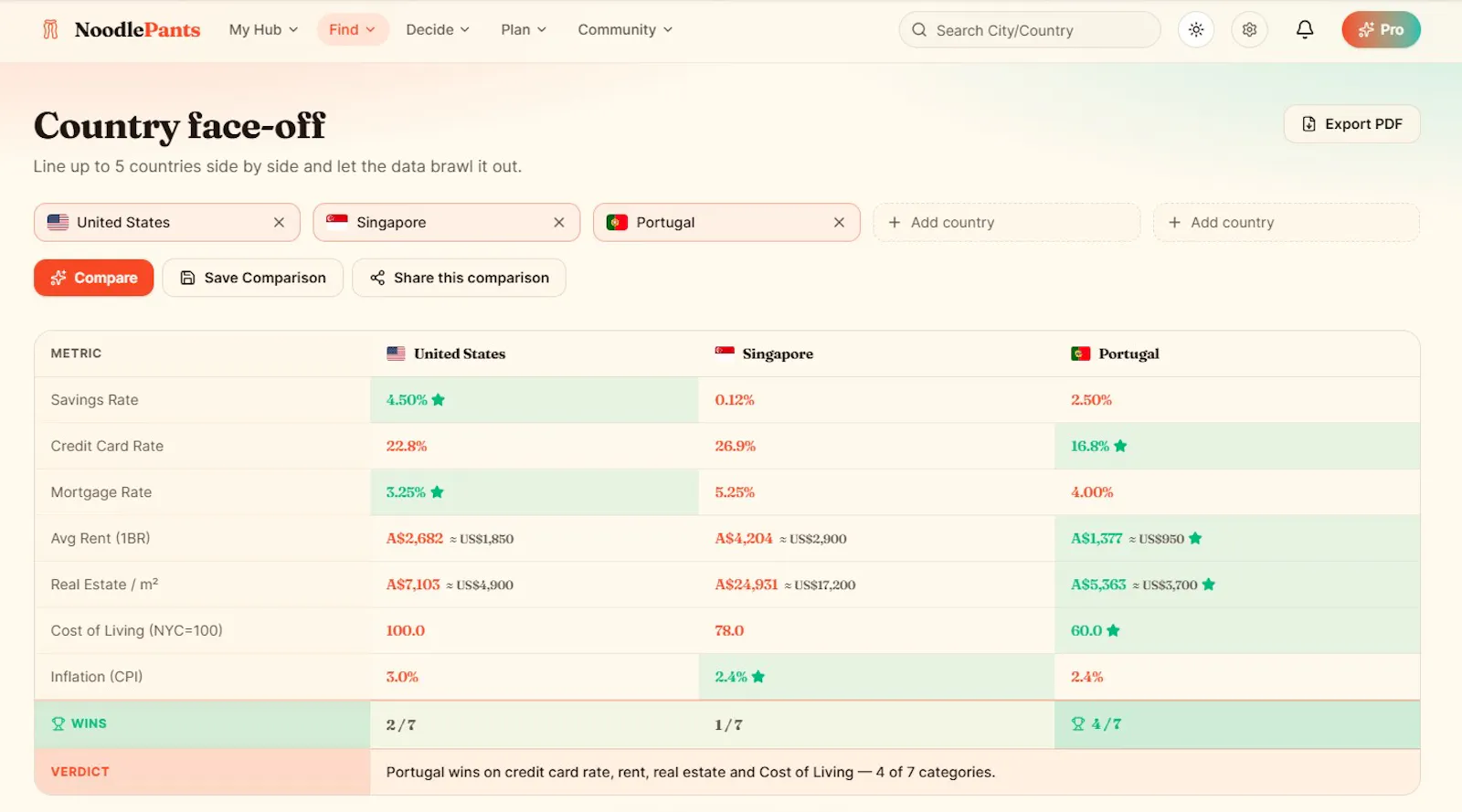
Task: Click Singapore savings rate 0.12%
Action: 735,400
